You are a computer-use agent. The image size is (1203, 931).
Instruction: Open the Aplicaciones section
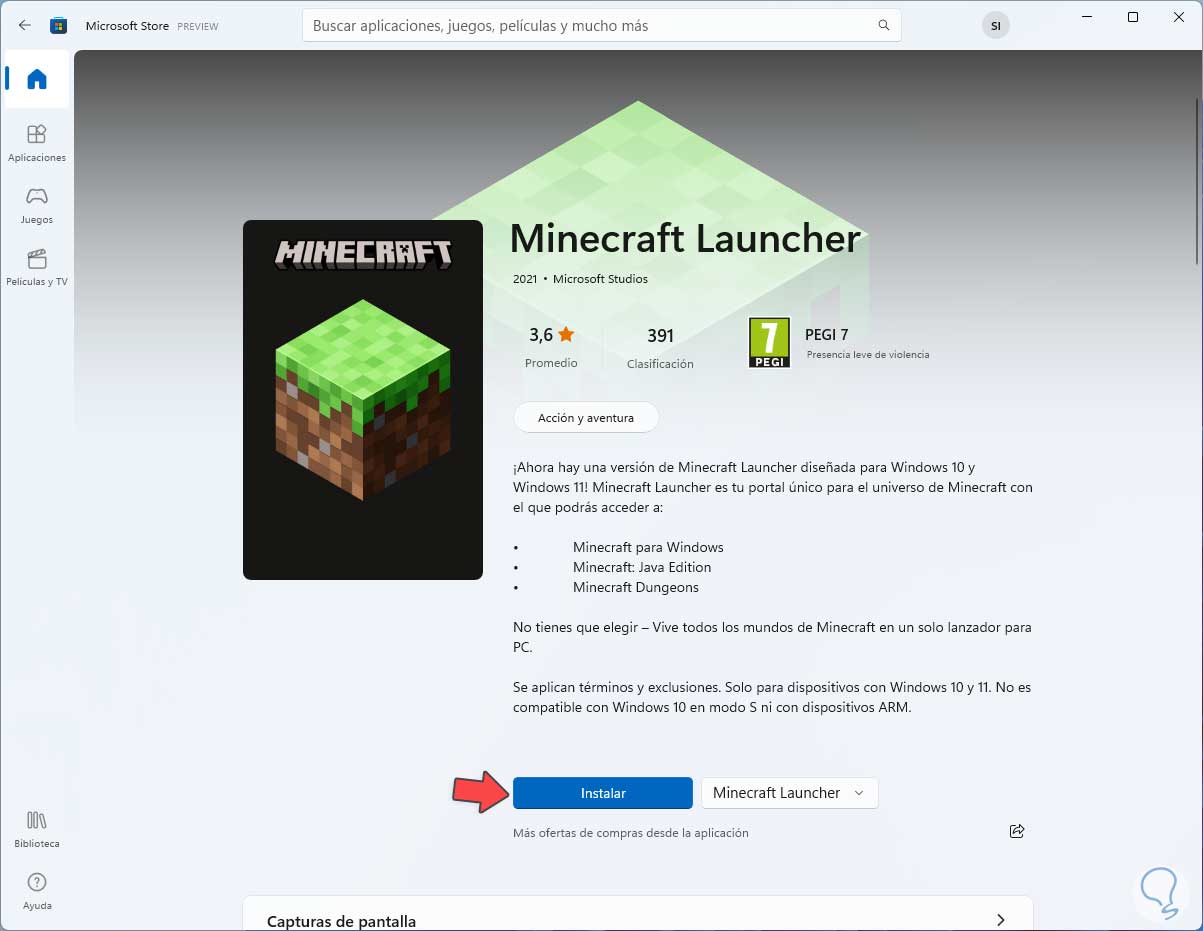pyautogui.click(x=37, y=143)
